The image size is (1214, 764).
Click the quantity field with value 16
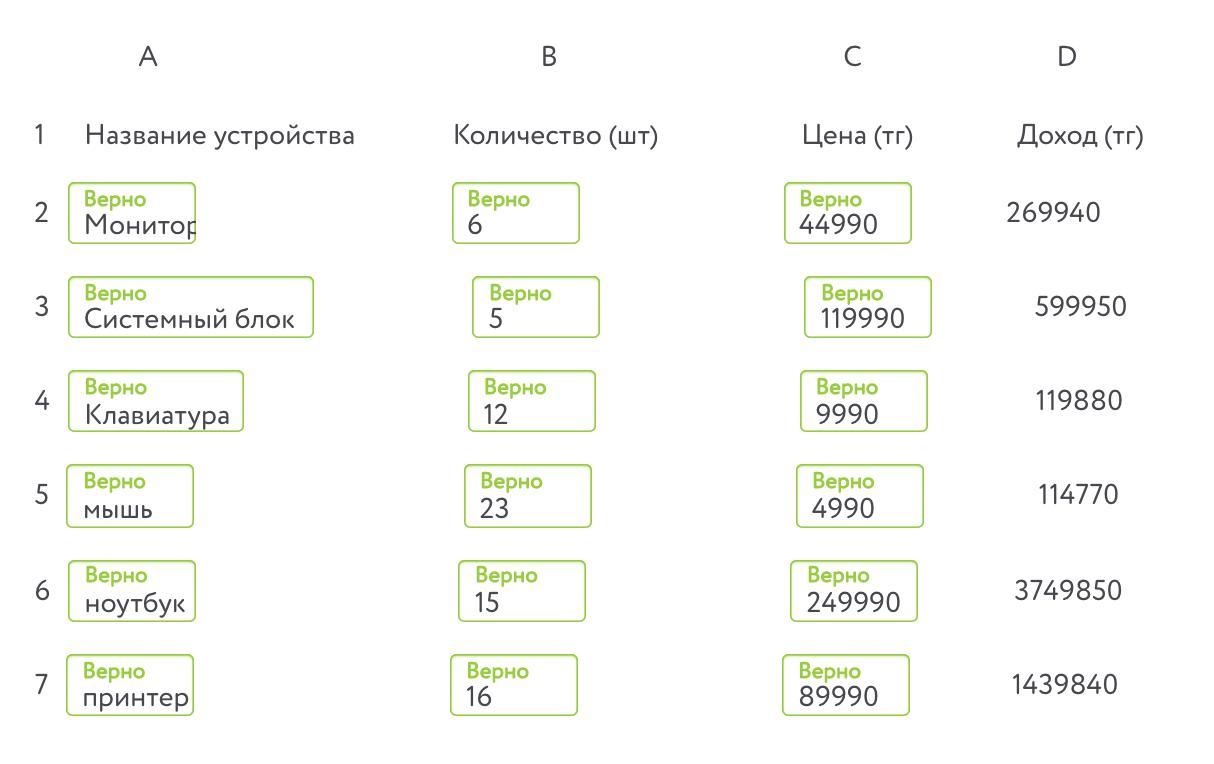tap(514, 685)
